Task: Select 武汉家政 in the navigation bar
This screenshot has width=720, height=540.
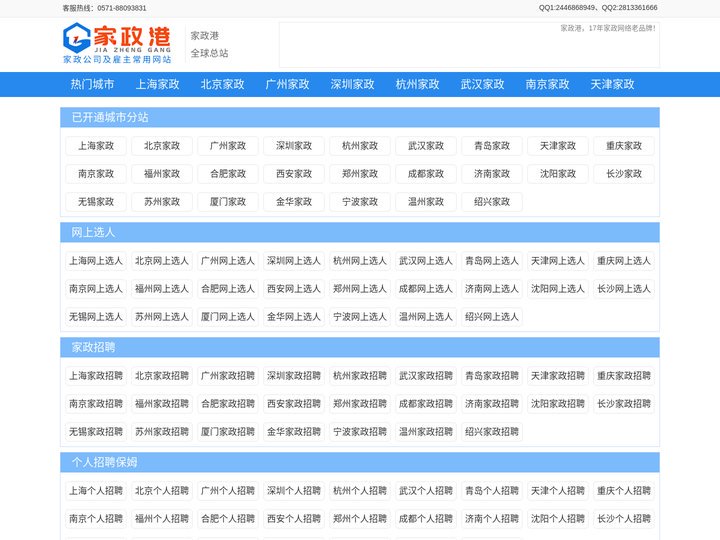Action: [483, 84]
